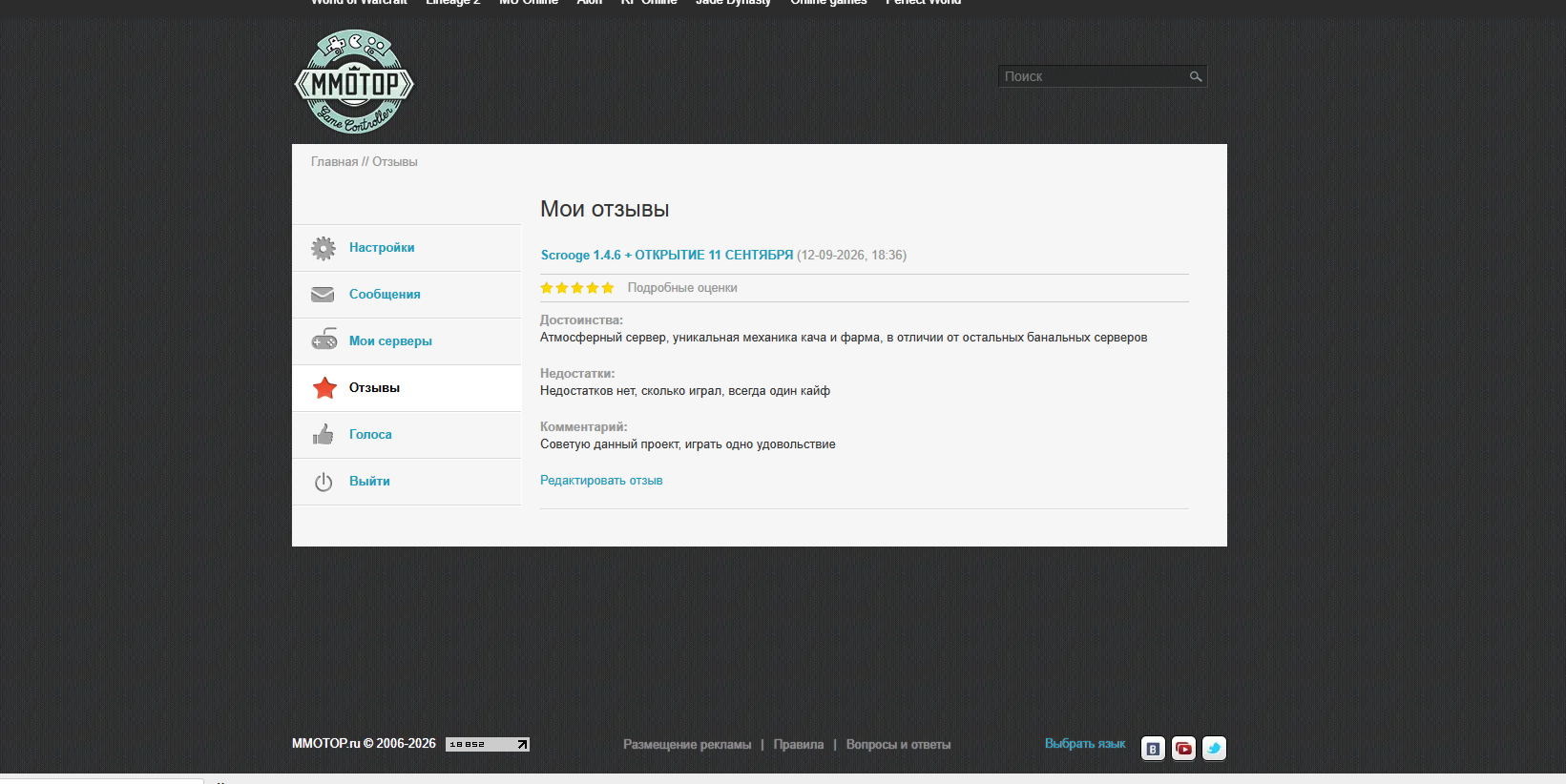Open the YouTube icon in footer
The image size is (1566, 784).
click(x=1183, y=749)
